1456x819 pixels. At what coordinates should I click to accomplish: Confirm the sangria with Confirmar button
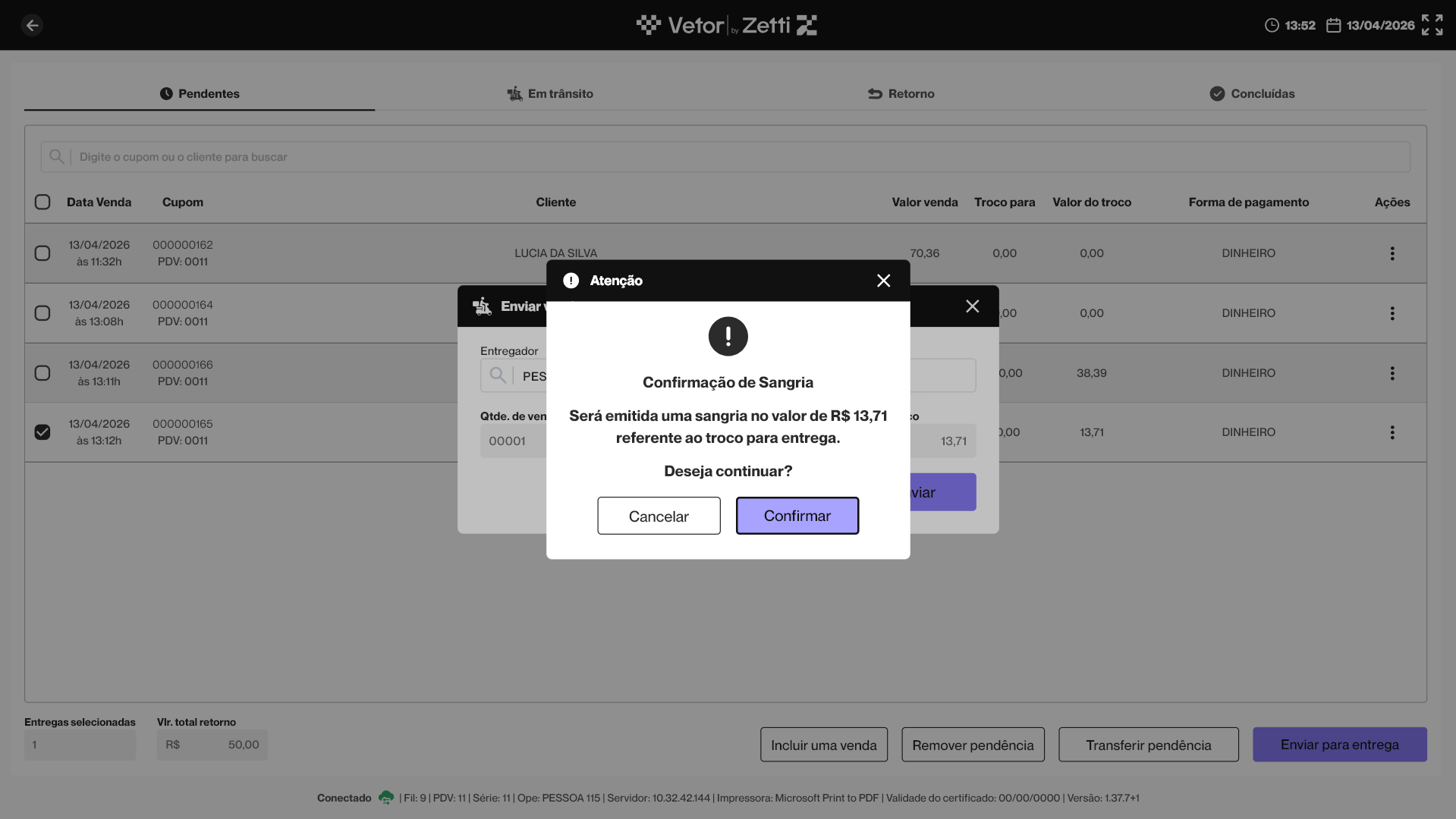(797, 516)
